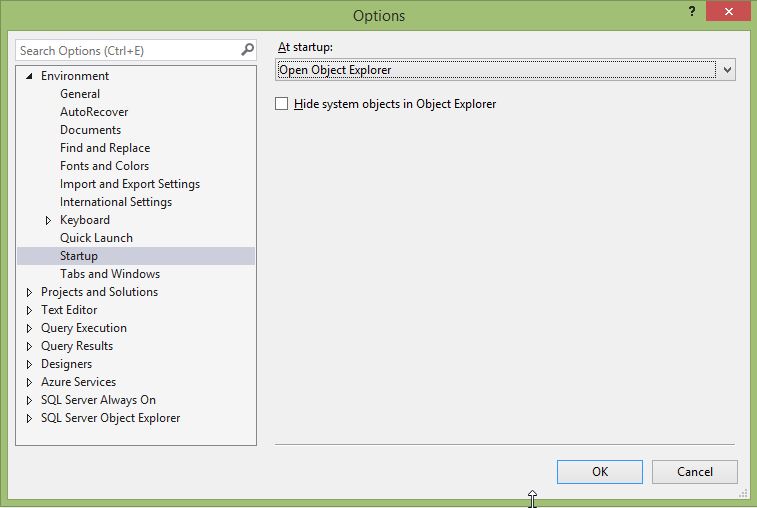Screen dimensions: 757x508
Task: Expand the Query Execution node
Action: click(x=29, y=328)
